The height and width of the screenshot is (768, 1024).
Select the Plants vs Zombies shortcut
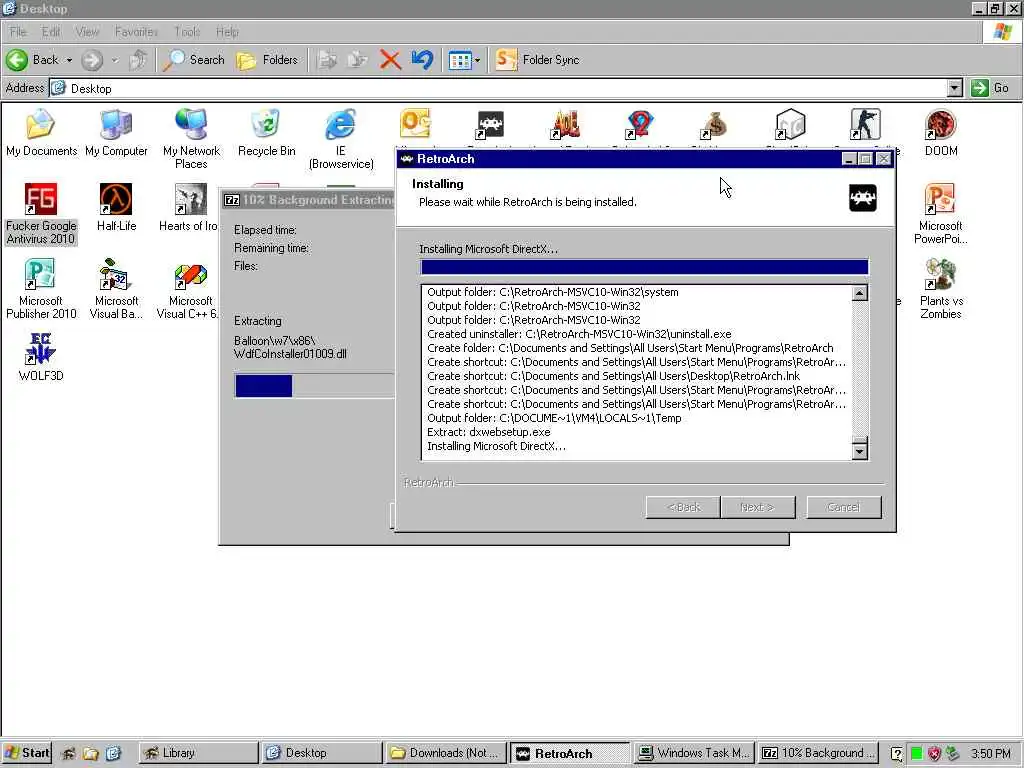click(940, 289)
